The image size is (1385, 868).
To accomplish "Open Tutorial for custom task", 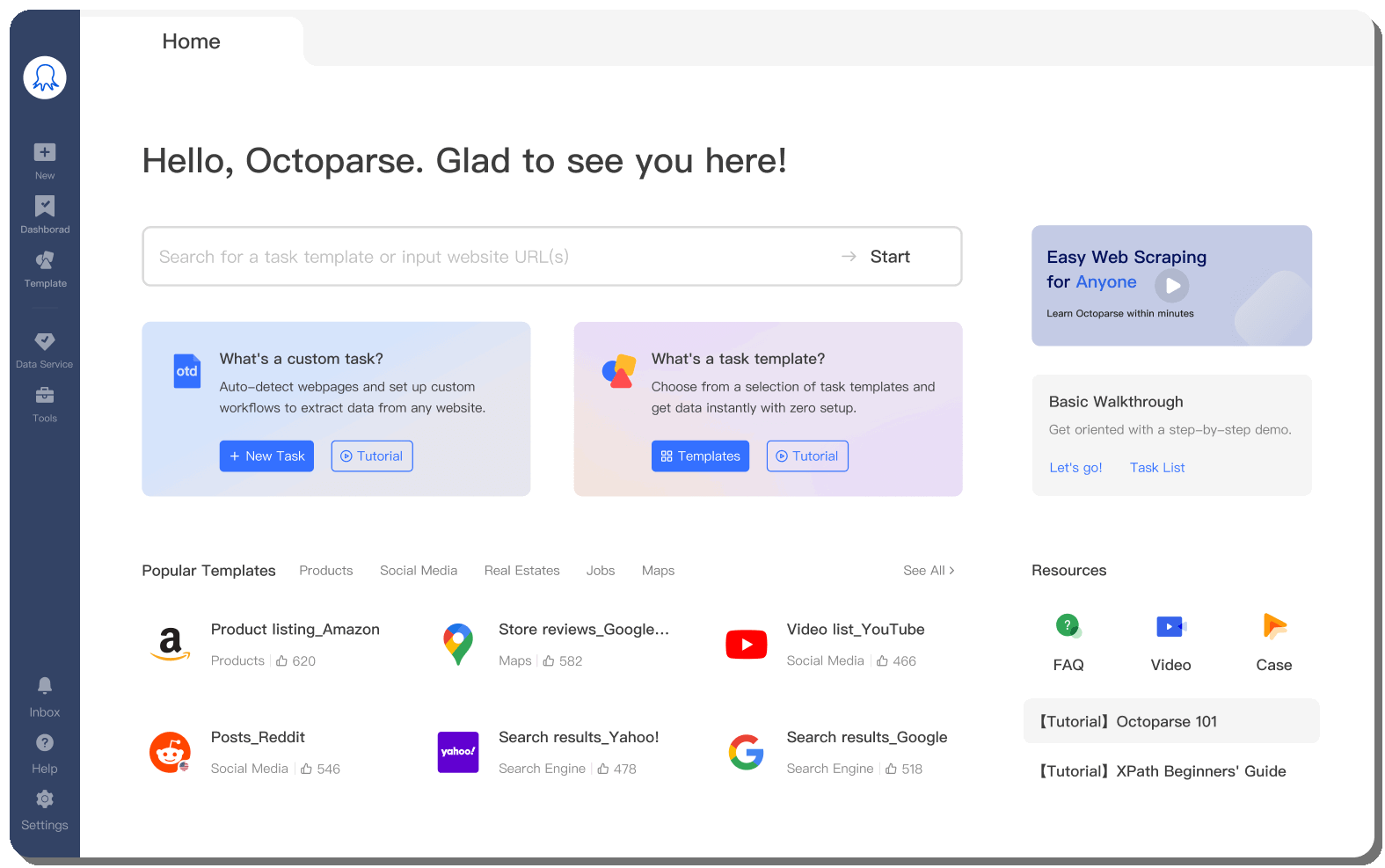I will [372, 456].
